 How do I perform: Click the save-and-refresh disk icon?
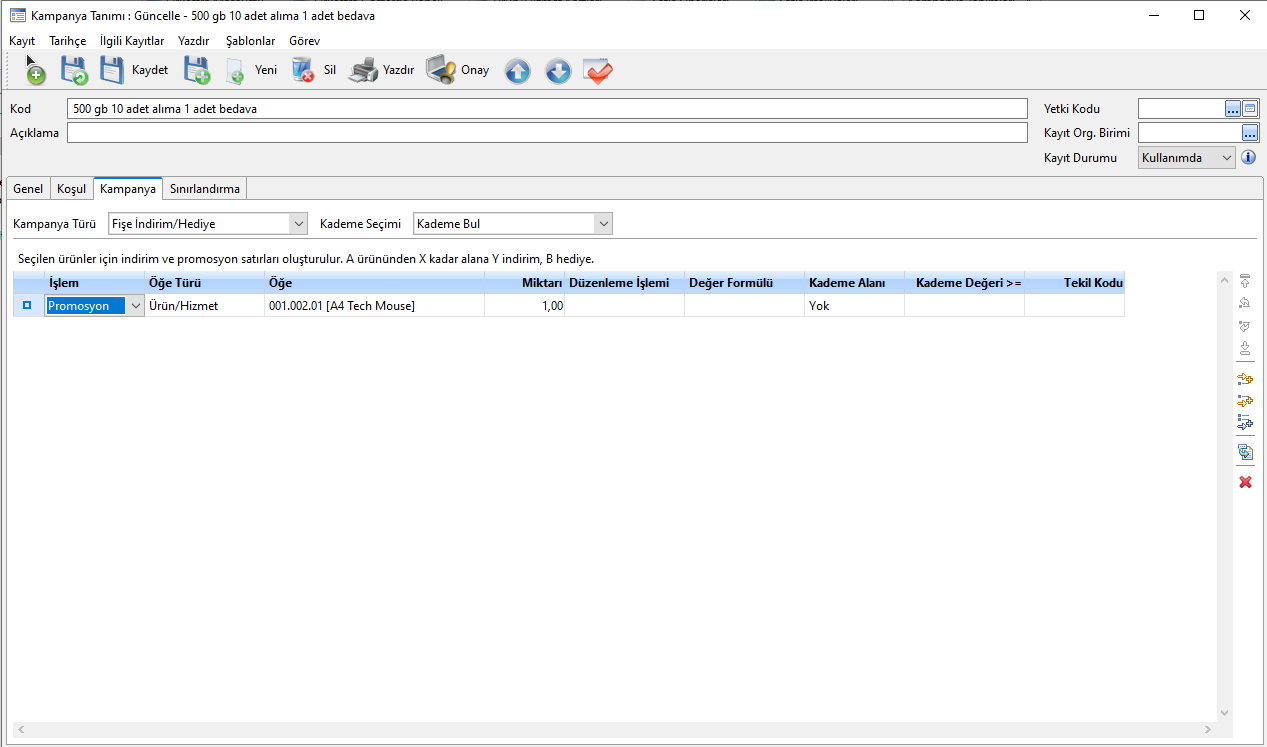click(74, 70)
